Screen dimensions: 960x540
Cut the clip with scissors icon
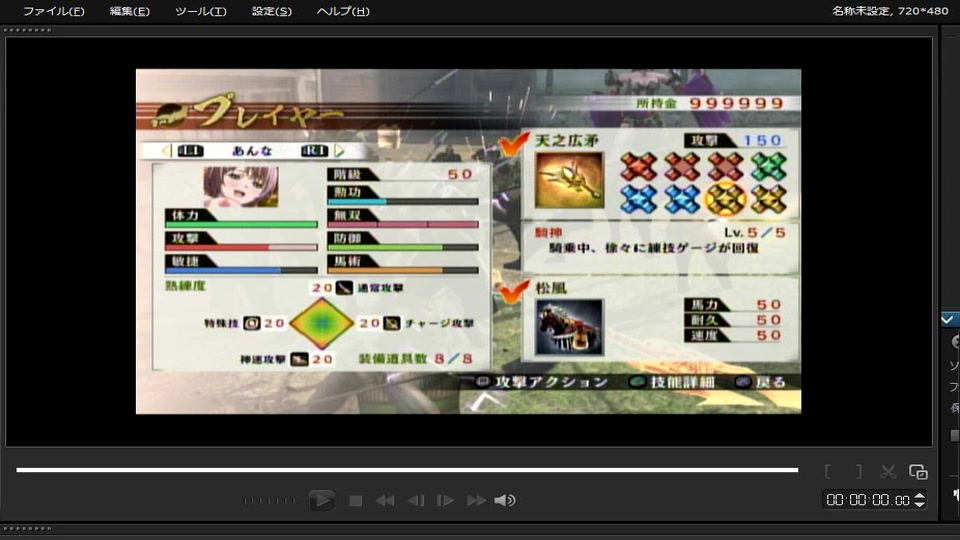888,471
